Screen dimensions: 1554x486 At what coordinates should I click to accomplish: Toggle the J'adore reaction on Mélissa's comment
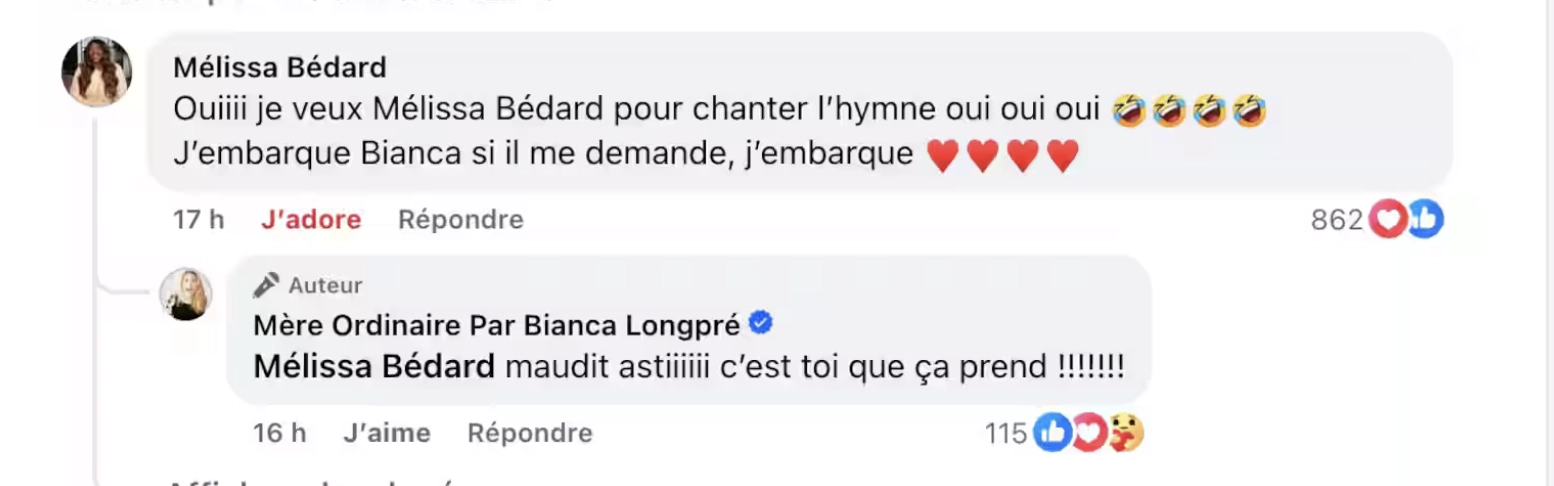(310, 219)
